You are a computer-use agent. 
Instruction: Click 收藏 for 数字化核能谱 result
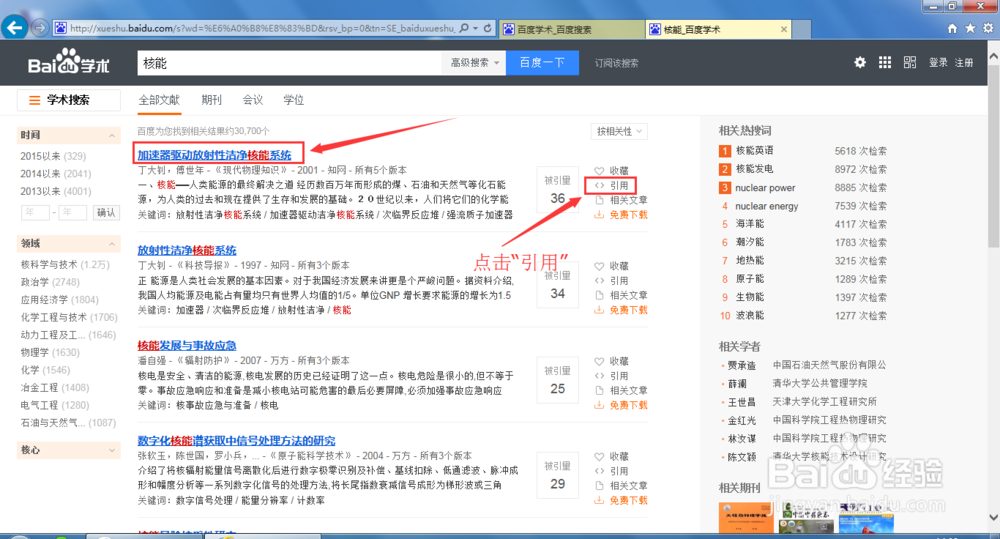(611, 456)
